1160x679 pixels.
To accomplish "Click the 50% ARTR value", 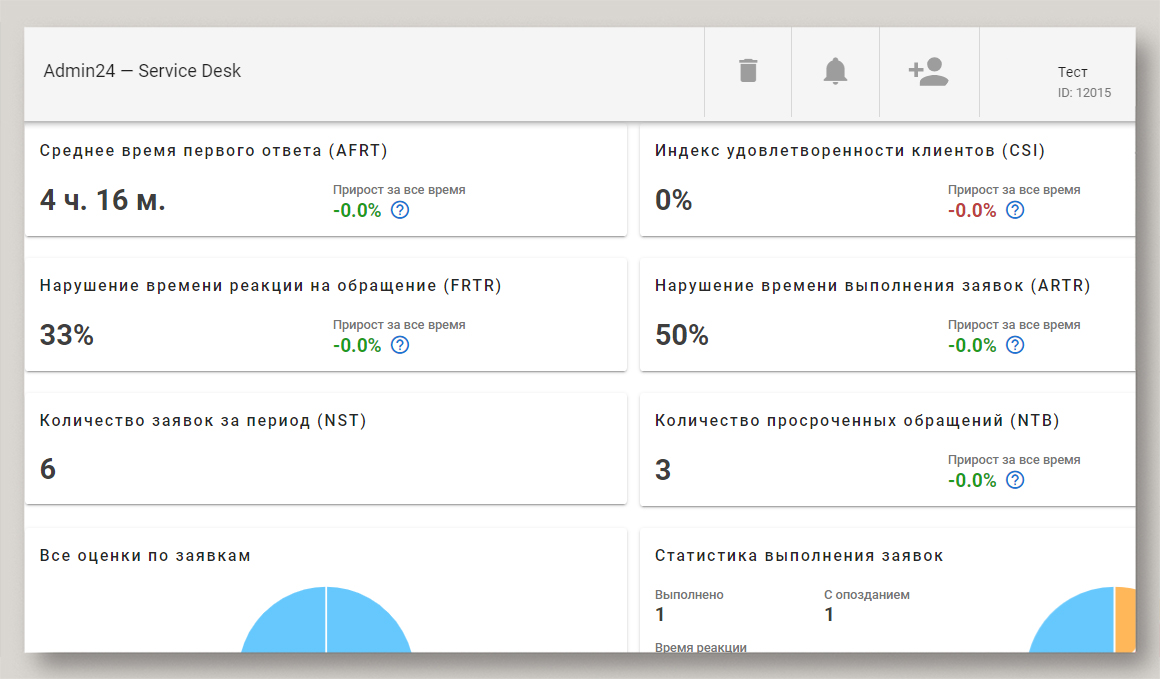I will (682, 335).
